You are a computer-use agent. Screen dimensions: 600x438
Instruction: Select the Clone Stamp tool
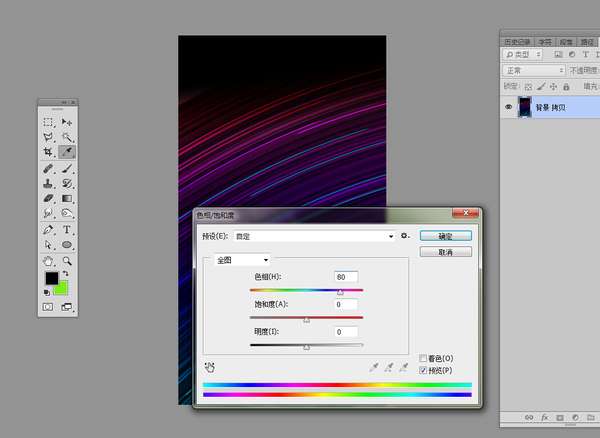(x=48, y=184)
